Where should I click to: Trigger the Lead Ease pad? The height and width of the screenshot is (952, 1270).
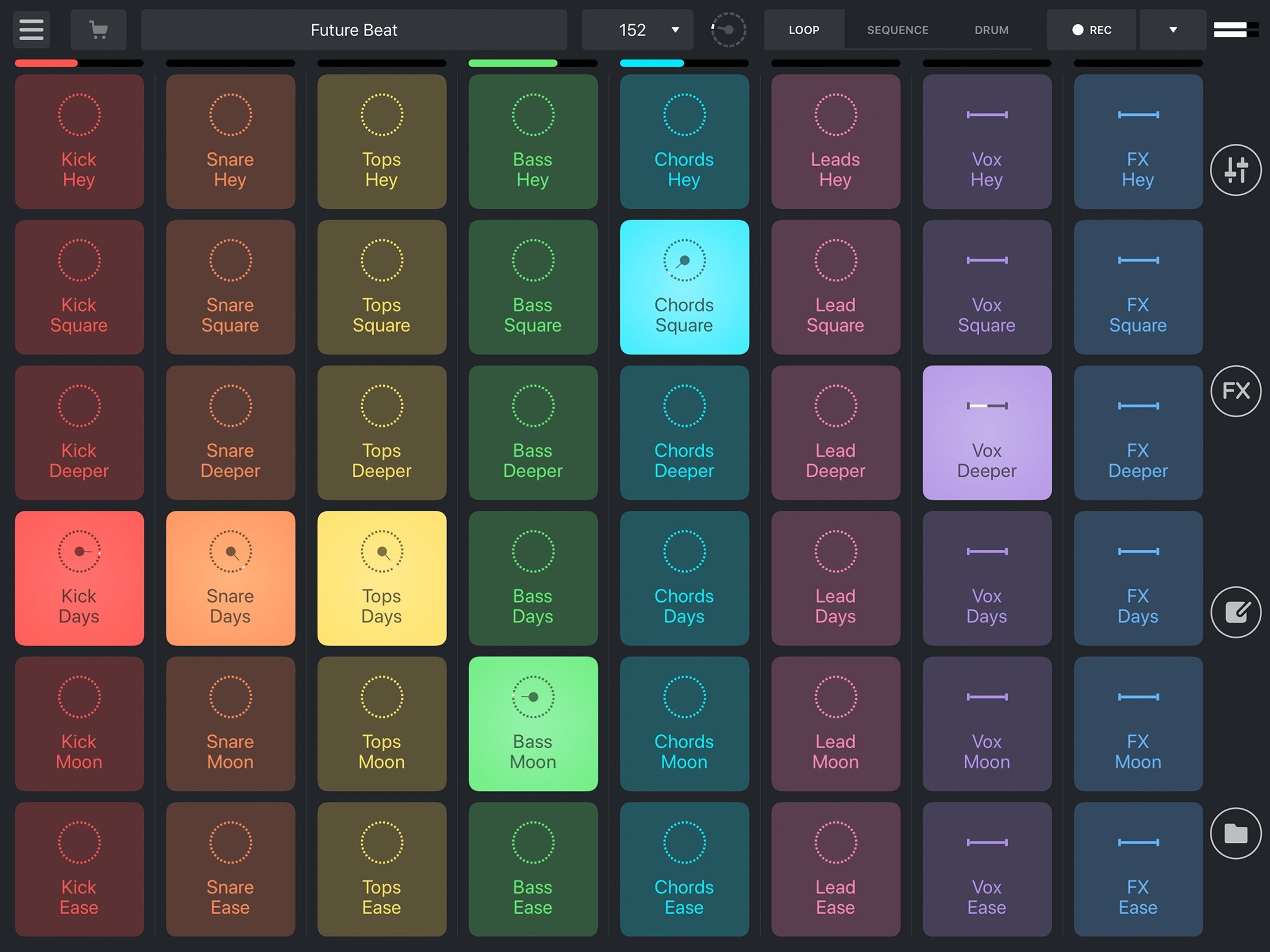point(835,870)
